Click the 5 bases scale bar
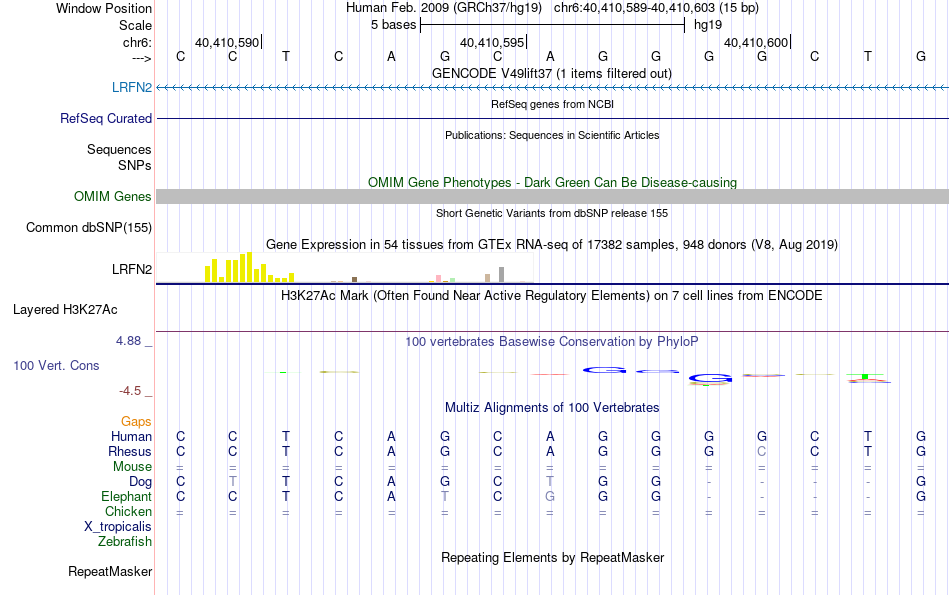 coord(552,25)
